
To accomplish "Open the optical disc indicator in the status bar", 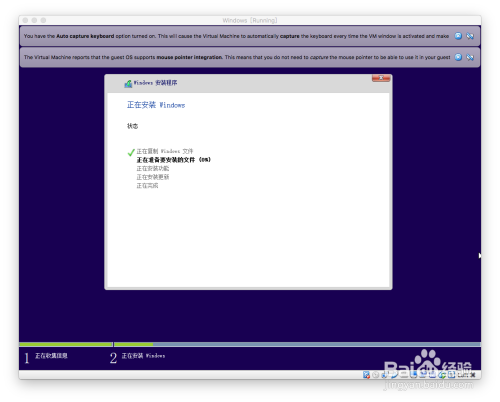I will coord(376,375).
